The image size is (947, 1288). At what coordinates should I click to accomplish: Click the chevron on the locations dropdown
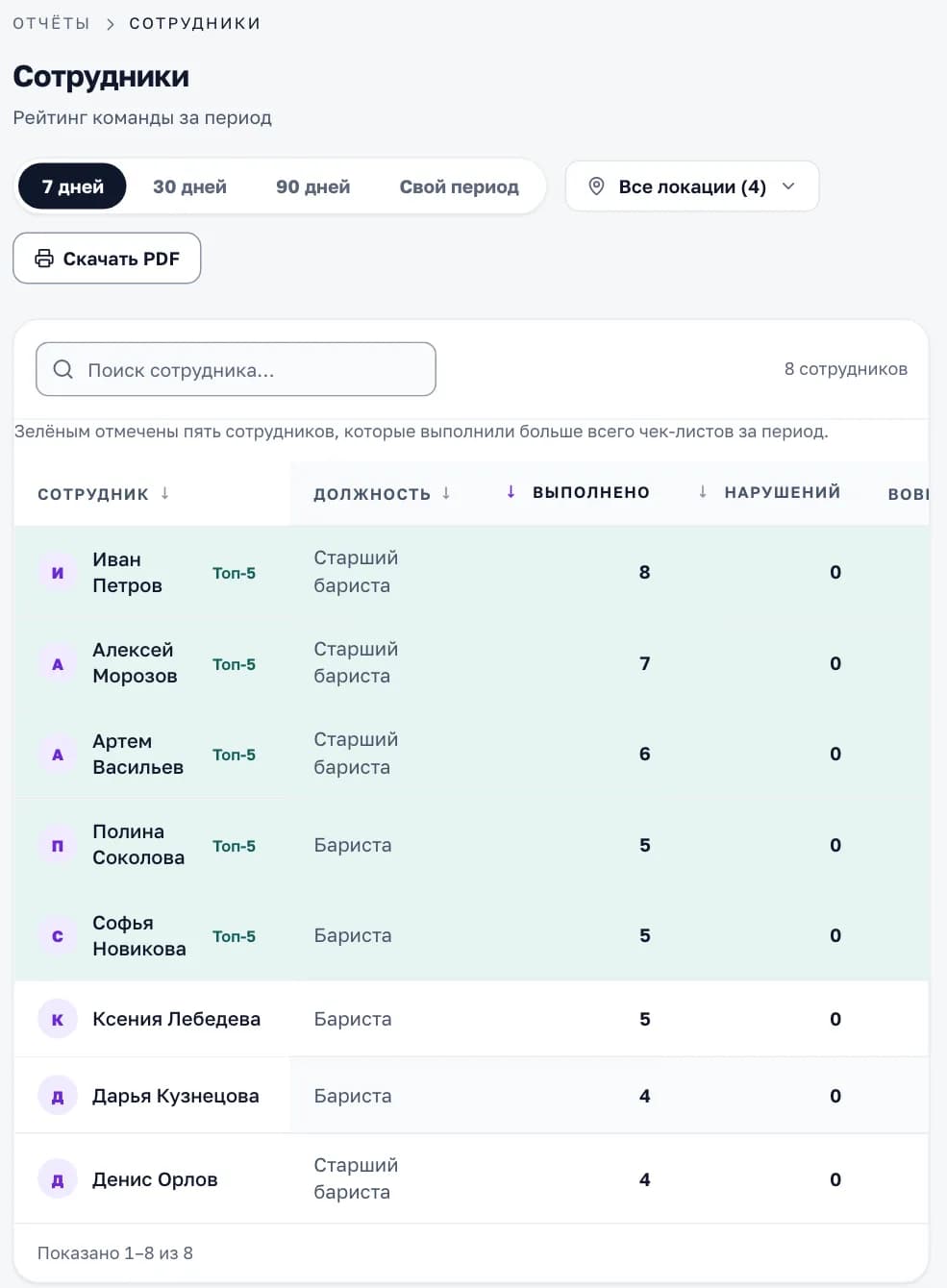point(788,186)
